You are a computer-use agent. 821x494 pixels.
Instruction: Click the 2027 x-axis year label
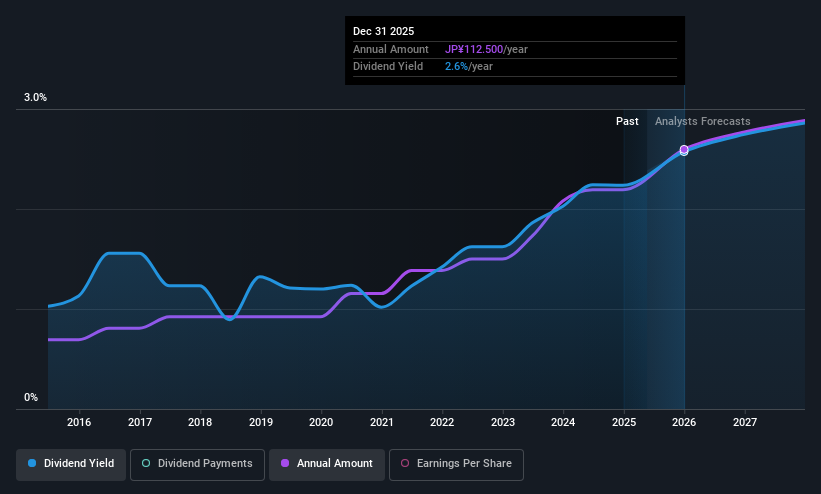point(745,422)
